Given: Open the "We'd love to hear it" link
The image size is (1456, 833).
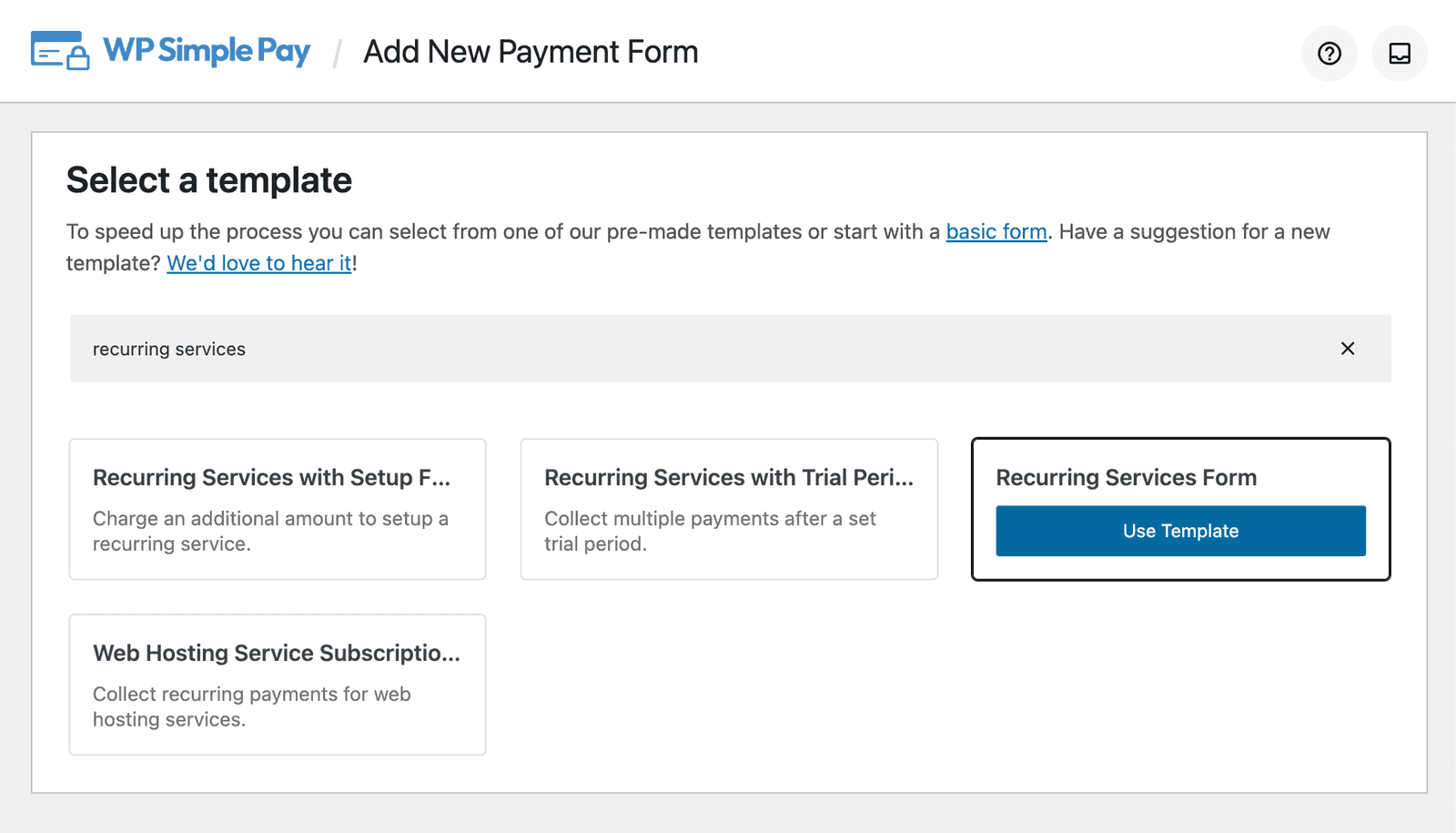Looking at the screenshot, I should point(259,263).
